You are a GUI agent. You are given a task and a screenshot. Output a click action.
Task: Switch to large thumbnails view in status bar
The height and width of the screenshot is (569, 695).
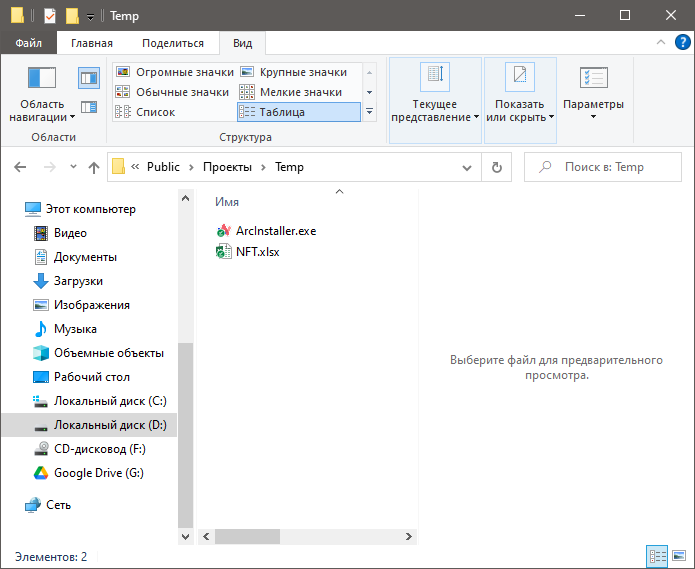[x=679, y=556]
